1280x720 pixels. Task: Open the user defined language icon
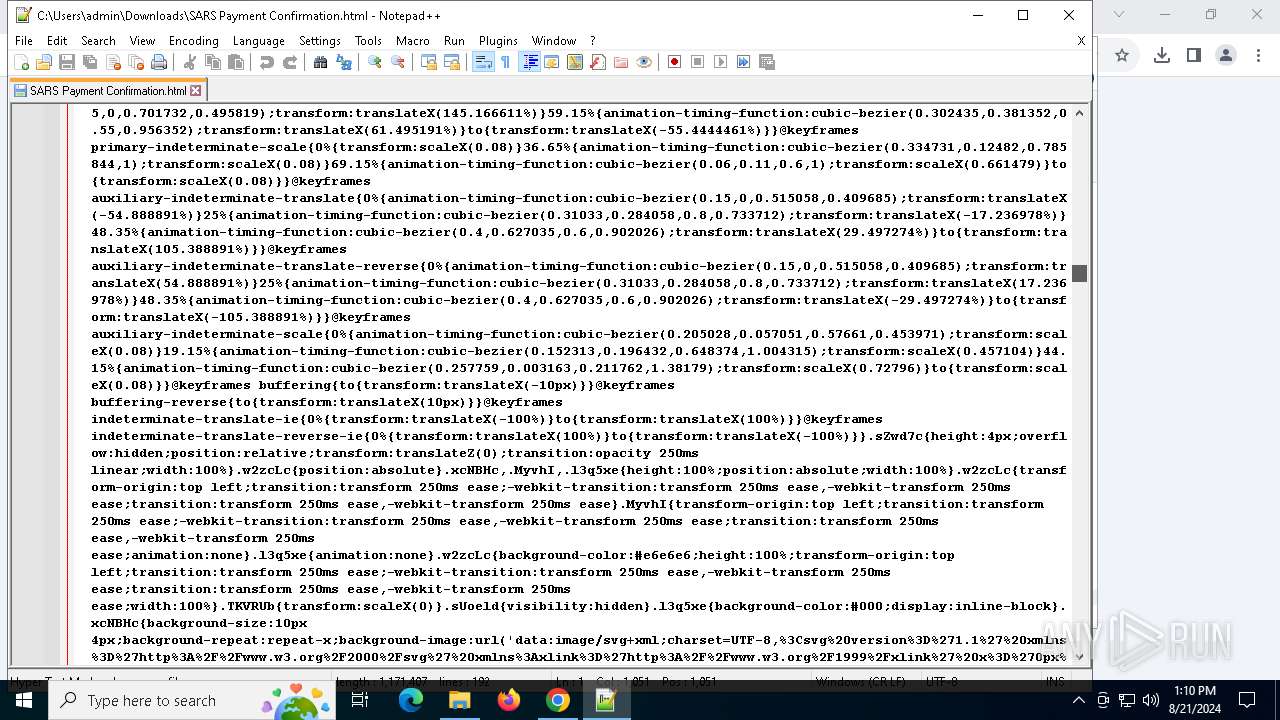pyautogui.click(x=552, y=62)
